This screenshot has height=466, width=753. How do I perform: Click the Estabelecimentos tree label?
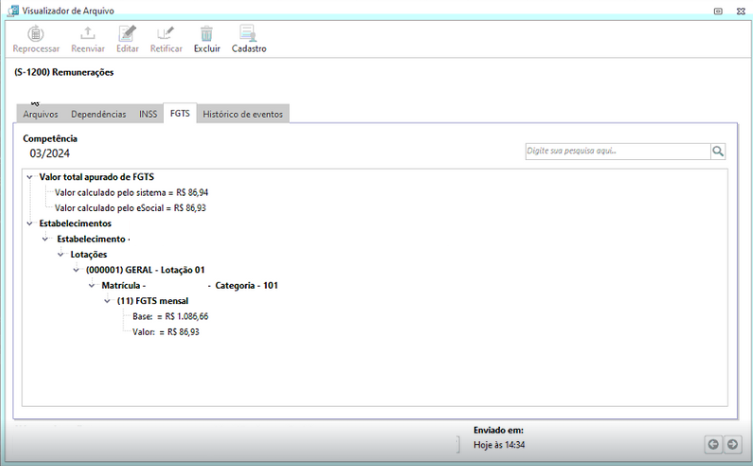point(75,224)
